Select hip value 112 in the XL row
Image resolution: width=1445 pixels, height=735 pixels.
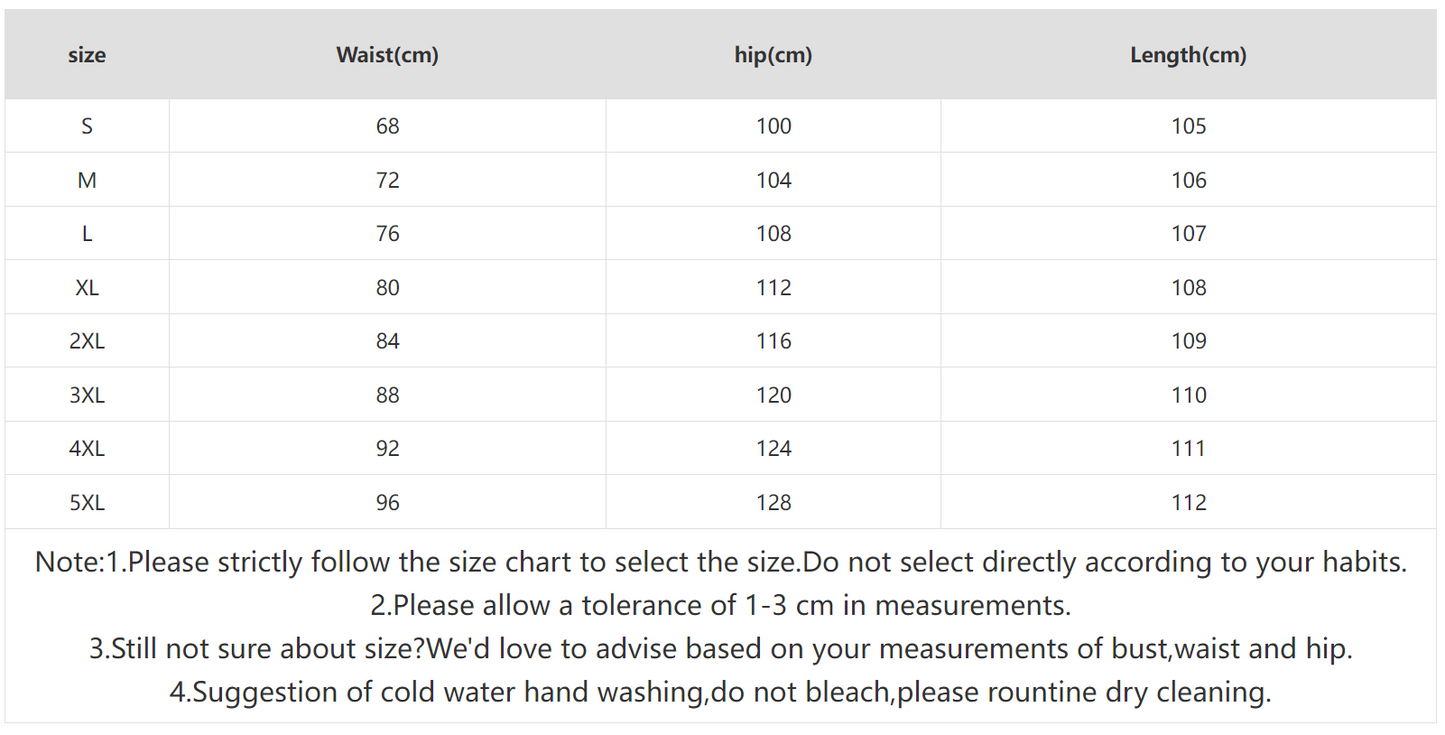point(773,288)
